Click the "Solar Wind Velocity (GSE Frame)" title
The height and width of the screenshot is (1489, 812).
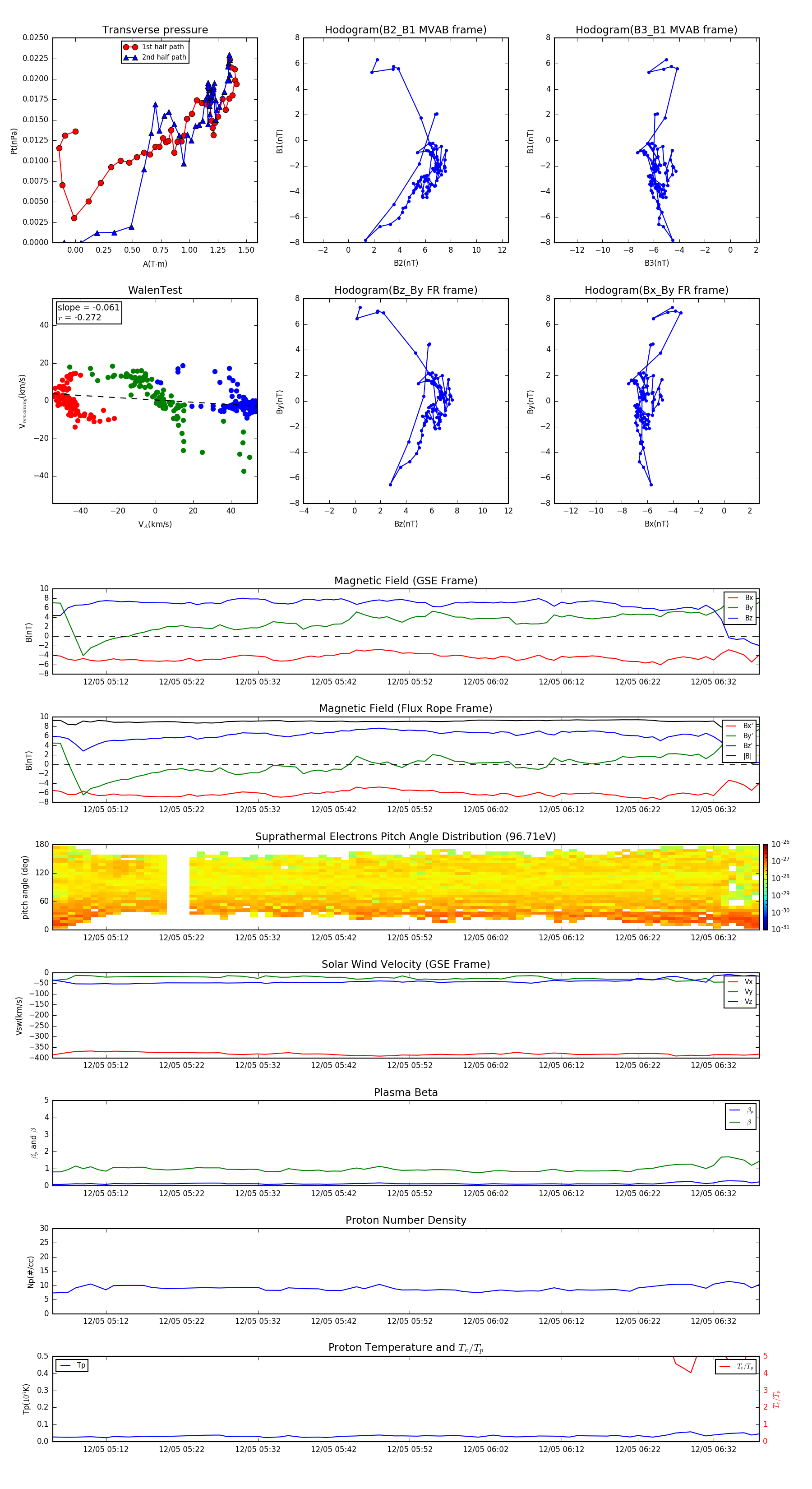pos(406,964)
